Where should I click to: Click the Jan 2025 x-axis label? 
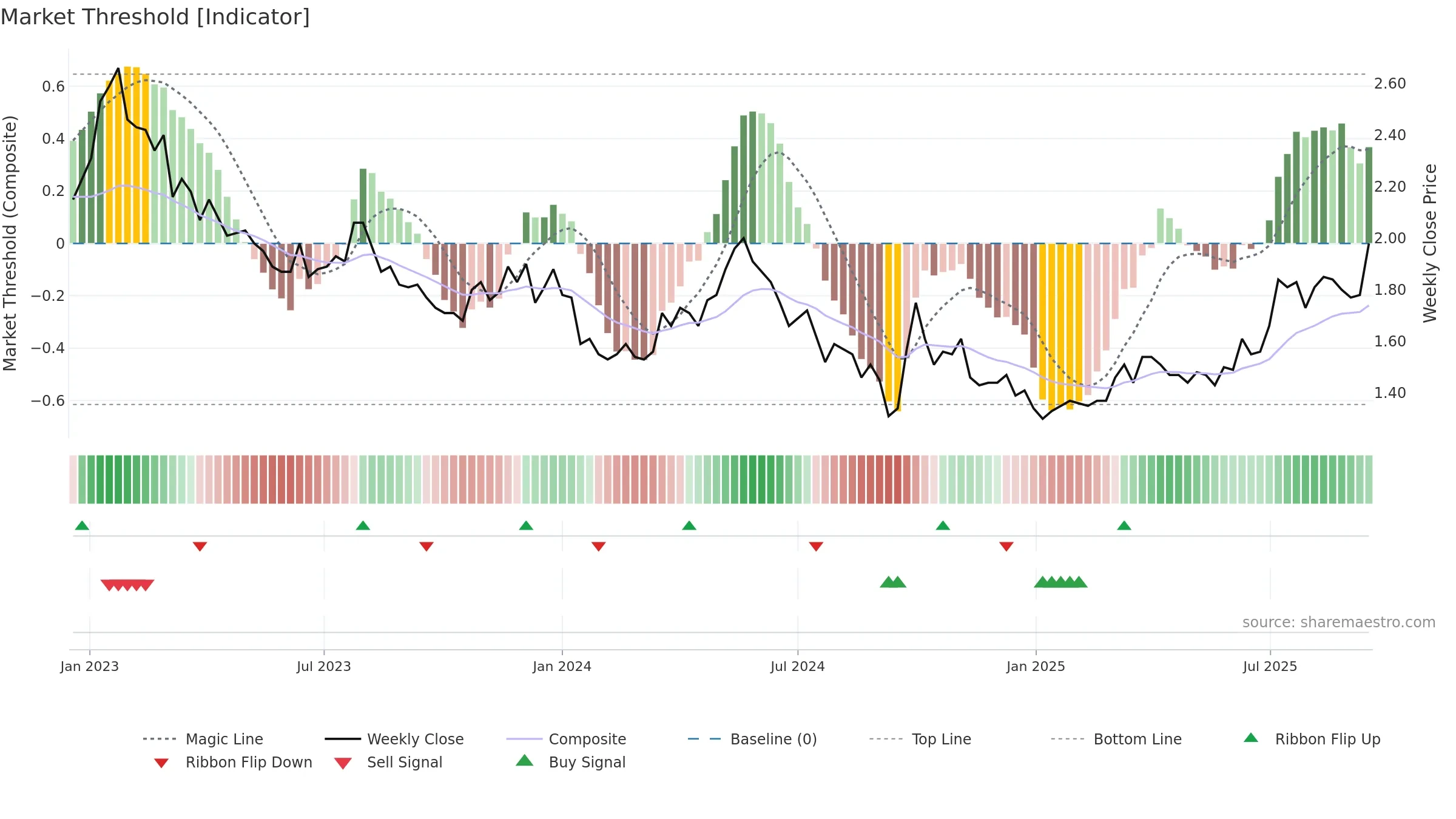click(x=1036, y=666)
